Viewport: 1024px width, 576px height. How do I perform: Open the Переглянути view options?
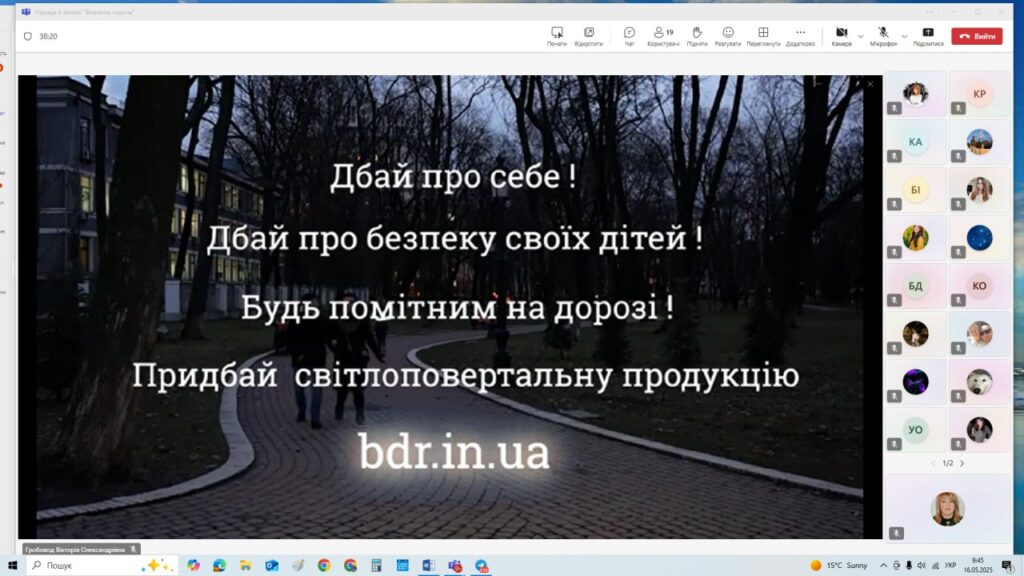click(x=763, y=36)
